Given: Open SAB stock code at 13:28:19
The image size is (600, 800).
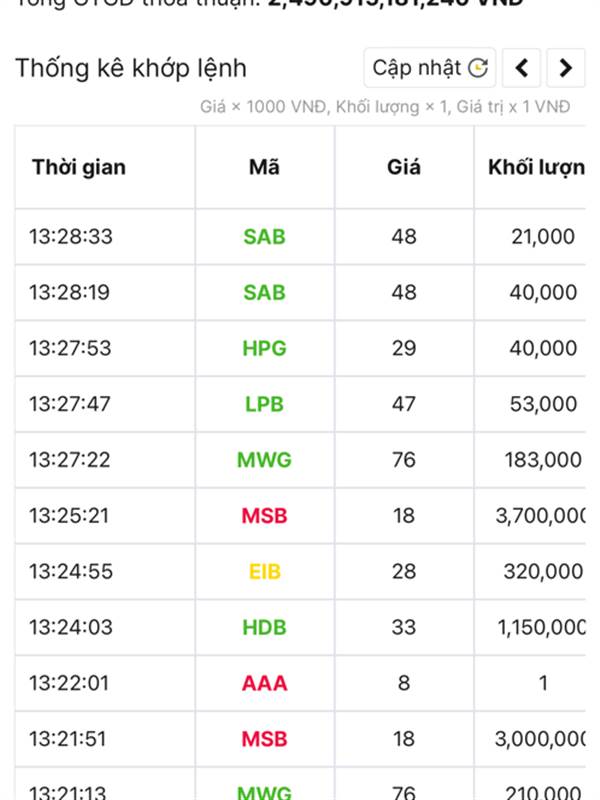Looking at the screenshot, I should point(264,292).
